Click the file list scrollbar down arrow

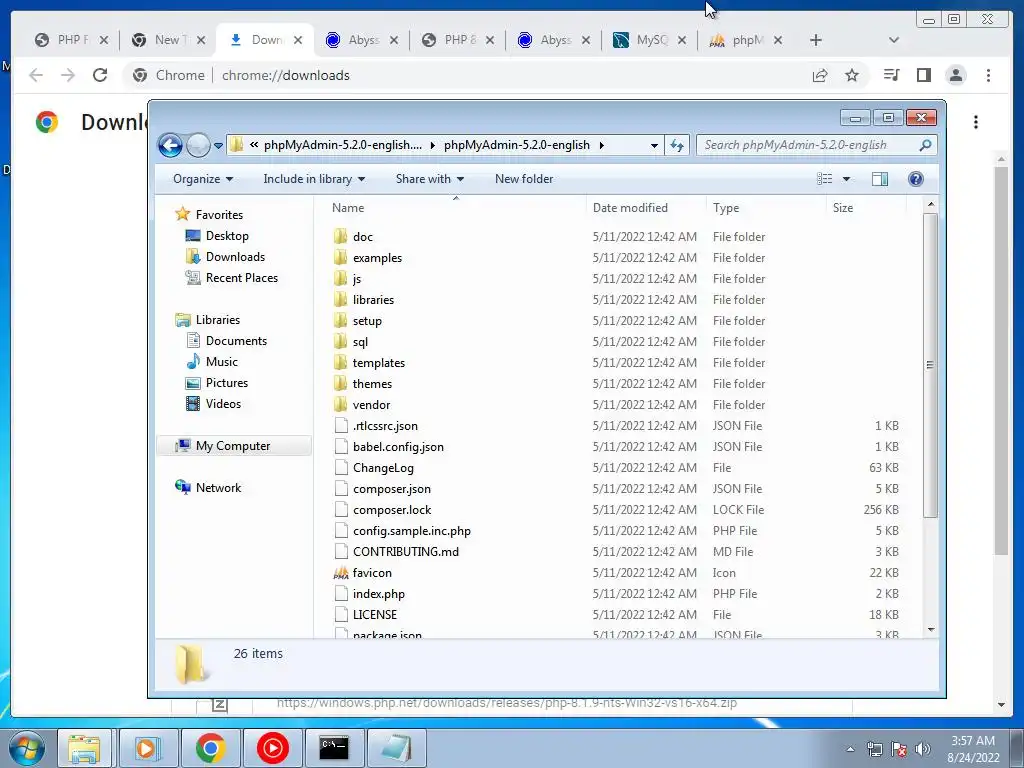(931, 630)
